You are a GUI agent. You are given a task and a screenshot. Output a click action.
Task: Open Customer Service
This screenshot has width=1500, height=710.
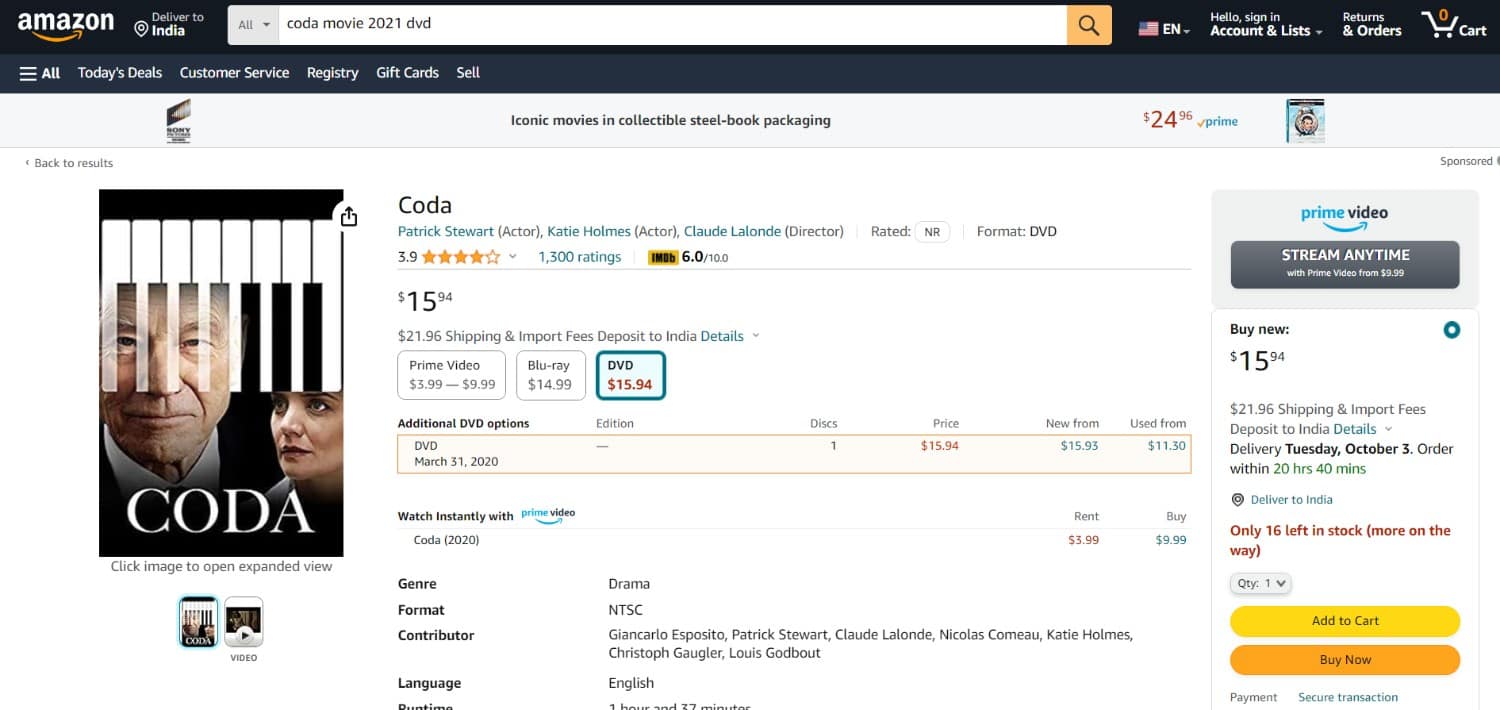click(234, 73)
